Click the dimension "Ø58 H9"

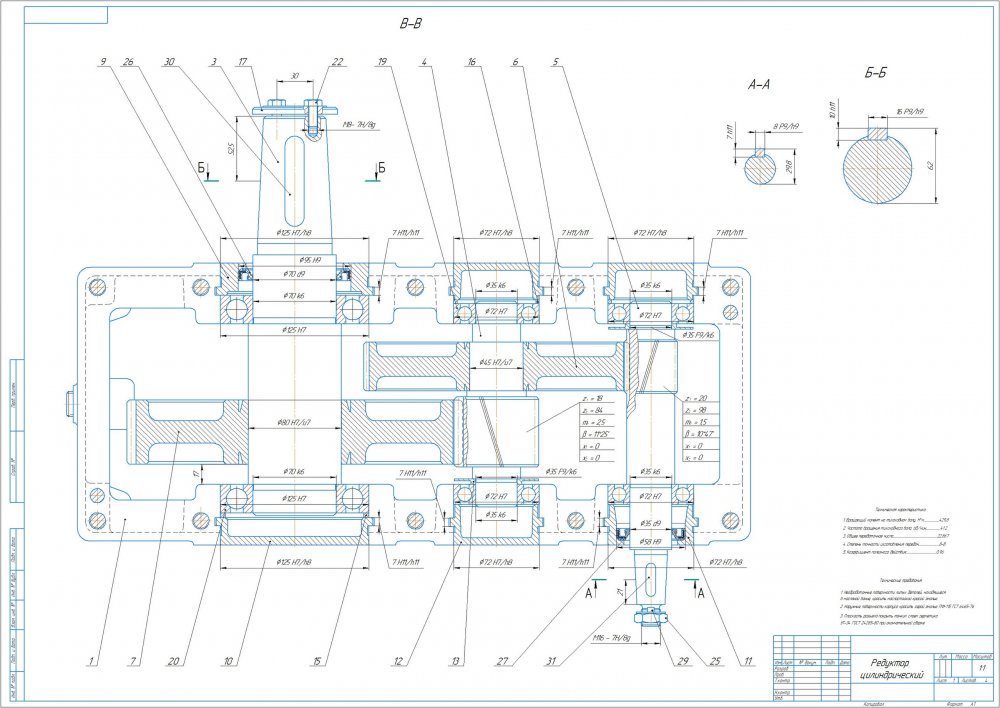650,541
